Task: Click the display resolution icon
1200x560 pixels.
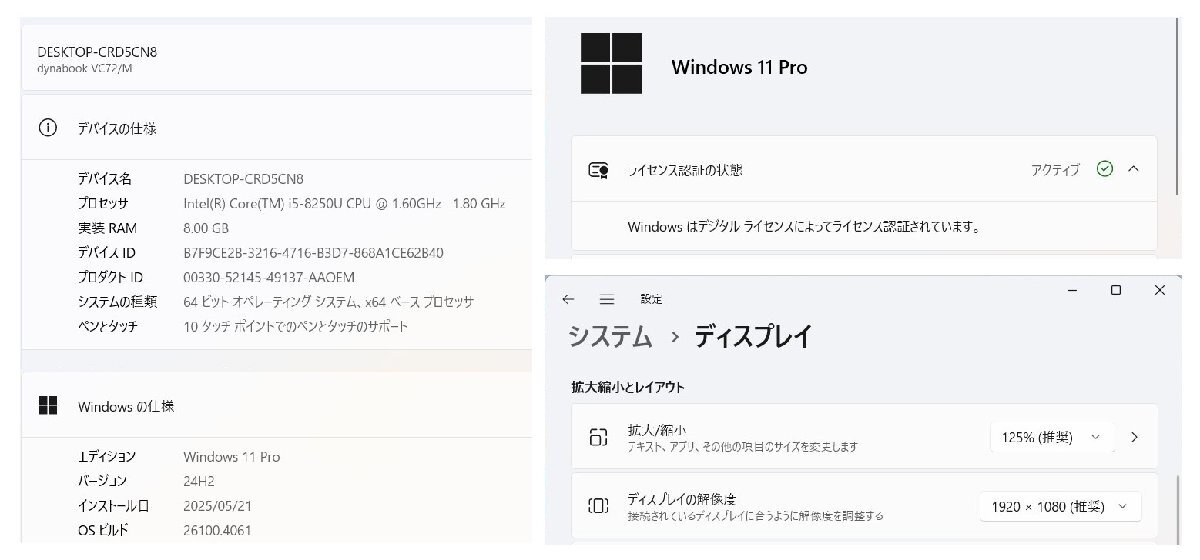Action: pos(598,506)
